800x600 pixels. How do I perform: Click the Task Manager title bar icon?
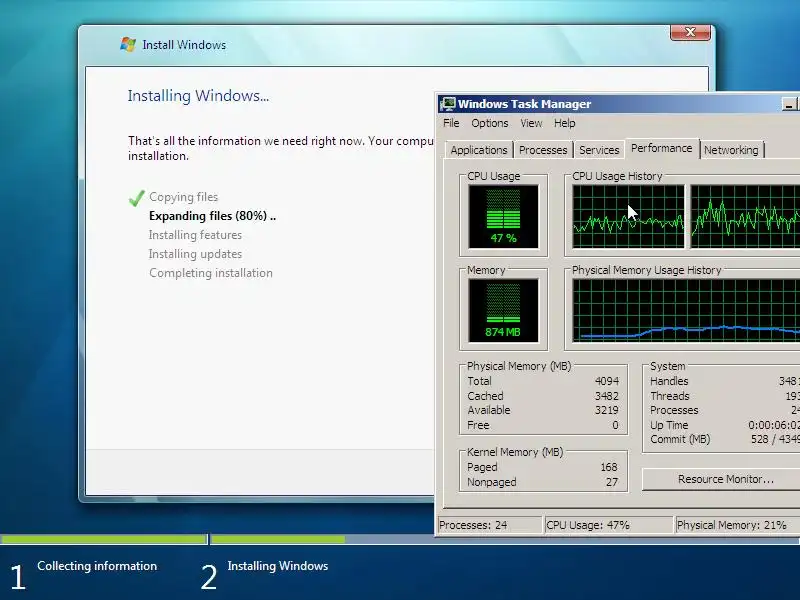447,104
